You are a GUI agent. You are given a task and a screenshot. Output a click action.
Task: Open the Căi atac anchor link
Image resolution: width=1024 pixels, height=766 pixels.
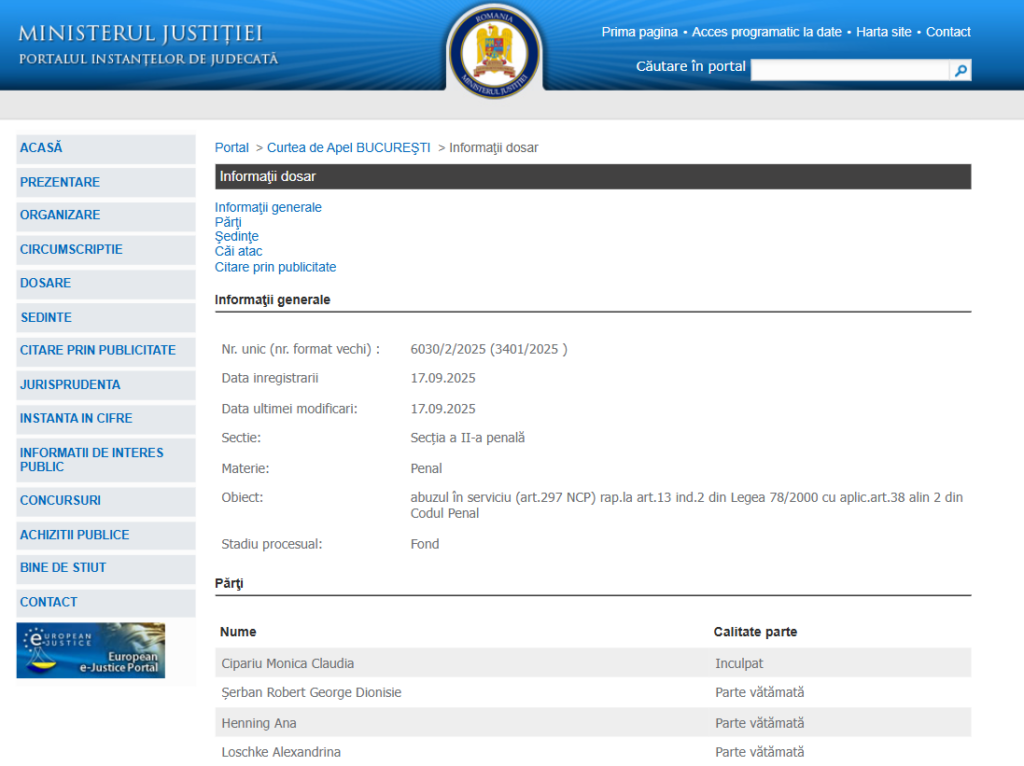pos(239,252)
